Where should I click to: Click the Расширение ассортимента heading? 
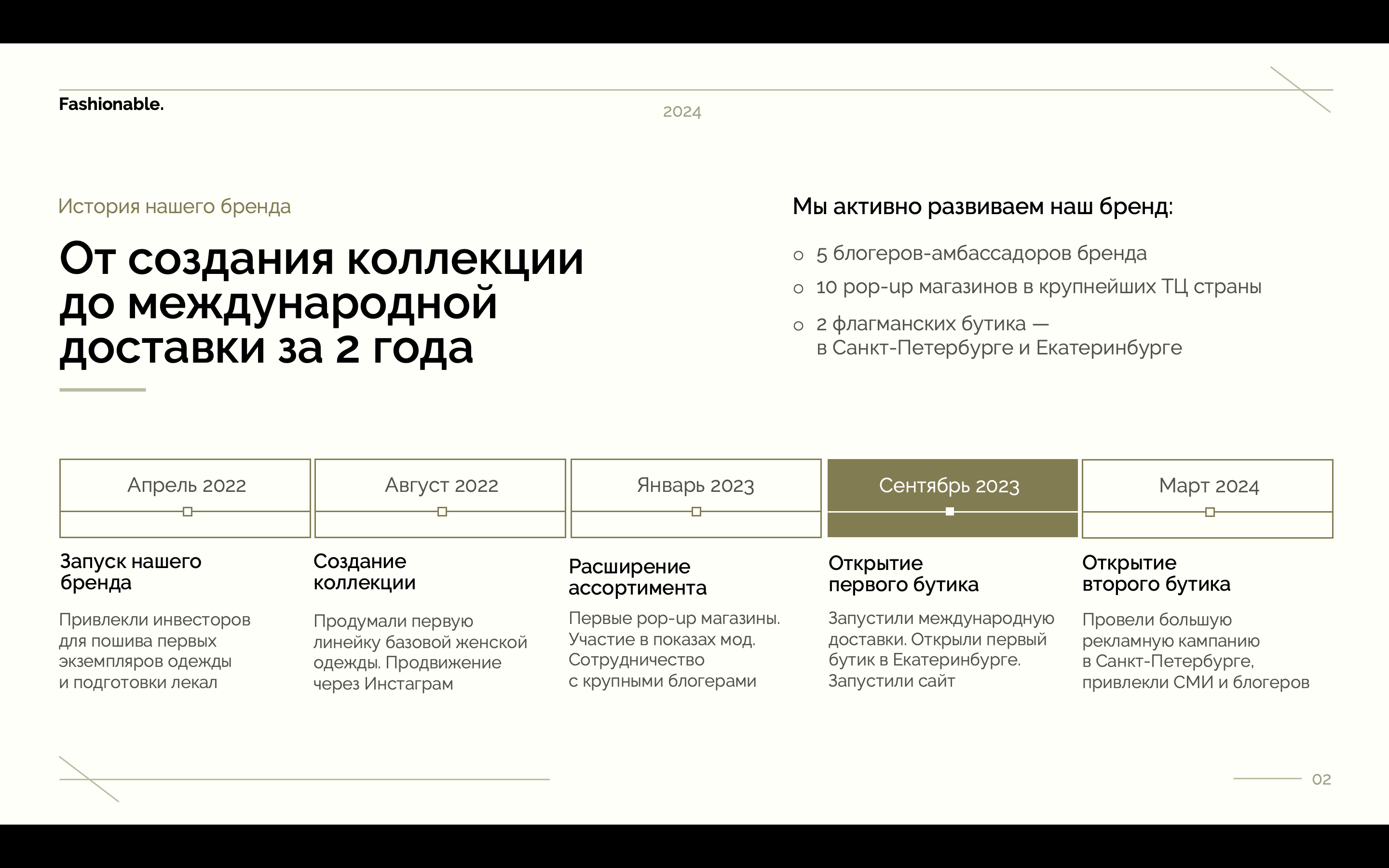pos(637,578)
